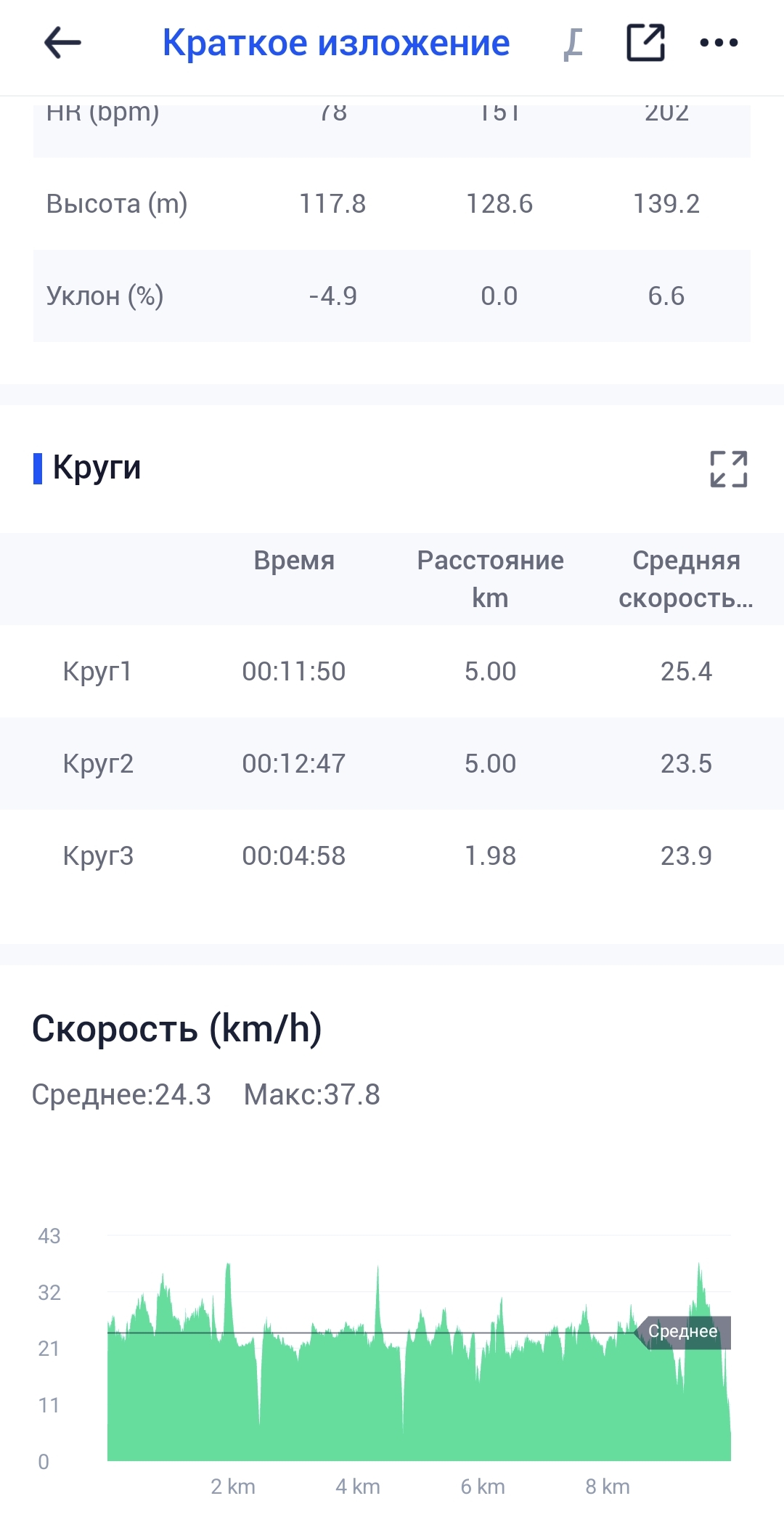Select the Круг2 lap row label

point(98,764)
